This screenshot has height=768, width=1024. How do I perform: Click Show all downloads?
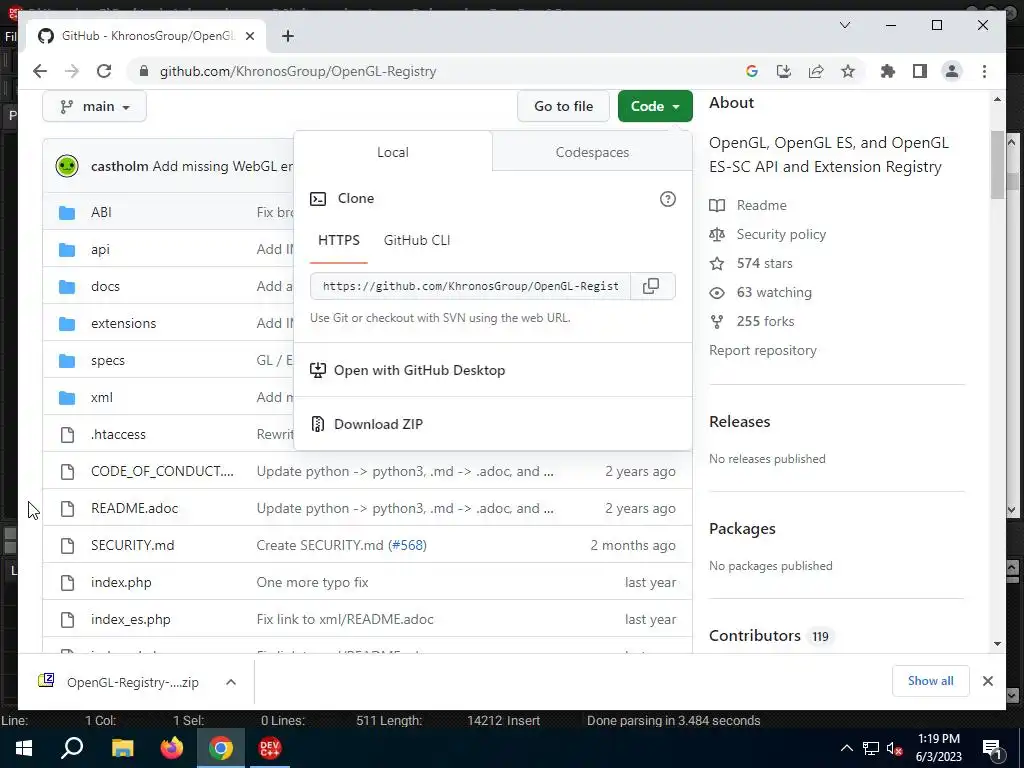[931, 681]
